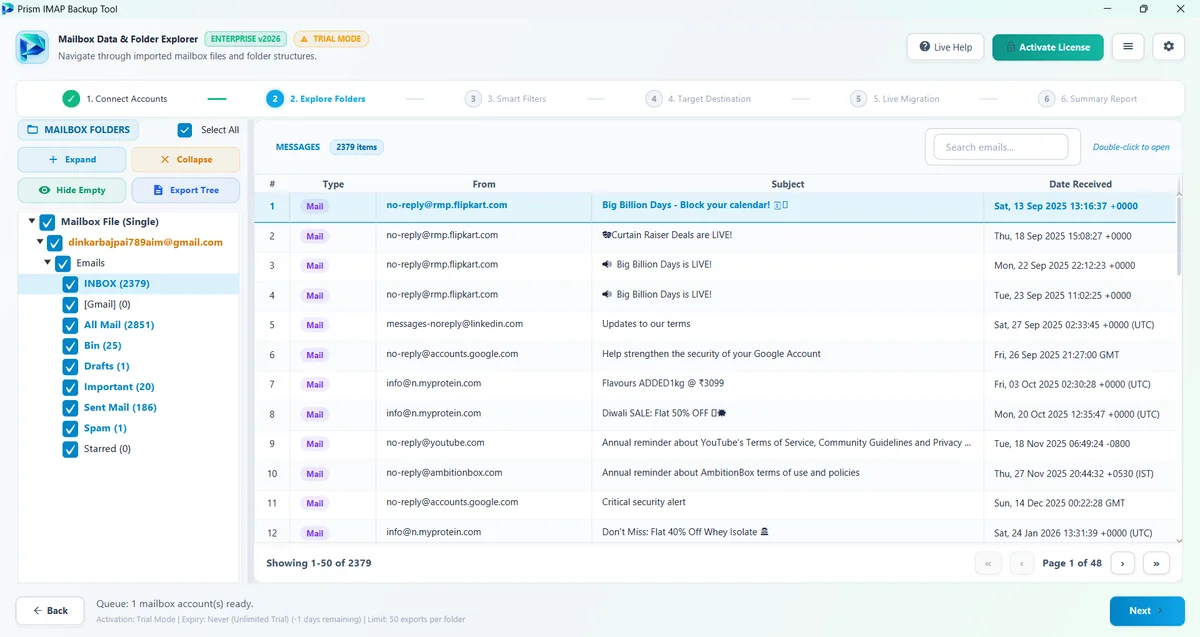Toggle Select All checkbox
1200x637 pixels.
[x=185, y=130]
